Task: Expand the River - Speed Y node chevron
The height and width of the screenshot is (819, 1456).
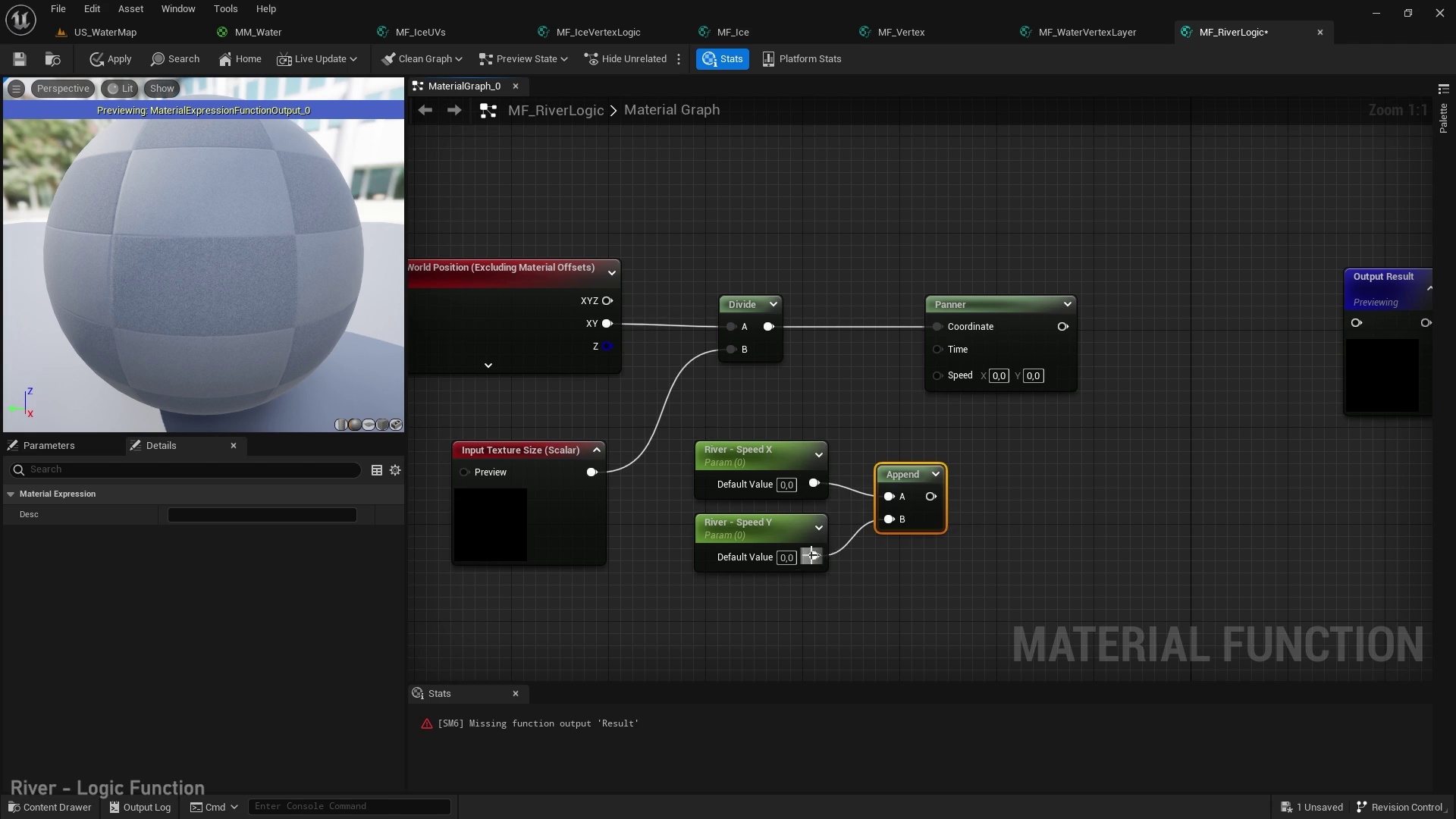Action: click(x=819, y=529)
